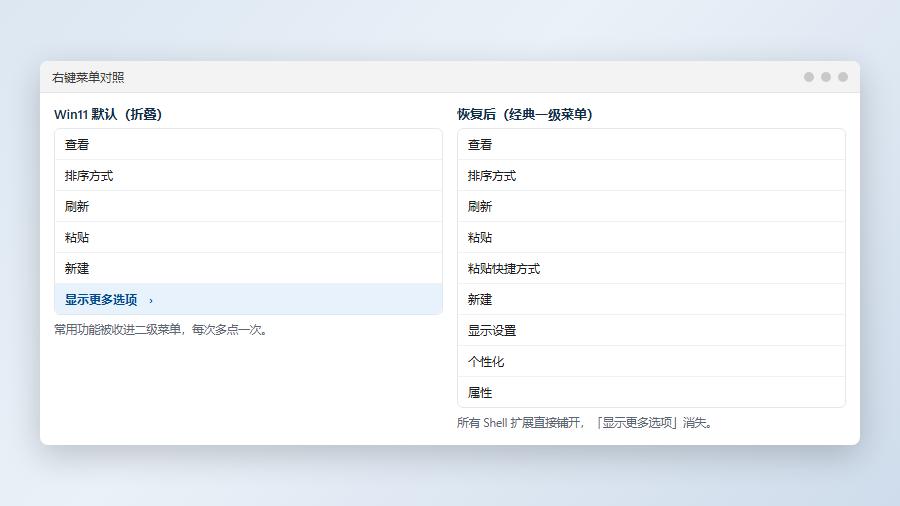Click 排序方式 in the Win11 默认 menu
Screen dimensions: 900x506
click(x=249, y=176)
